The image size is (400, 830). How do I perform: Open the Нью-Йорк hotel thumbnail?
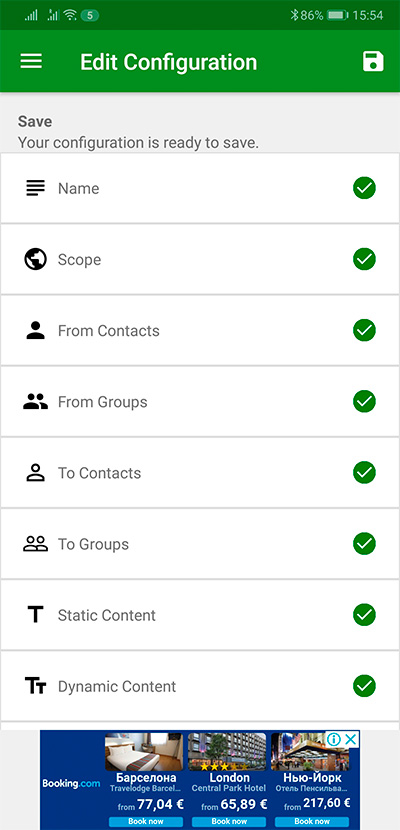310,752
